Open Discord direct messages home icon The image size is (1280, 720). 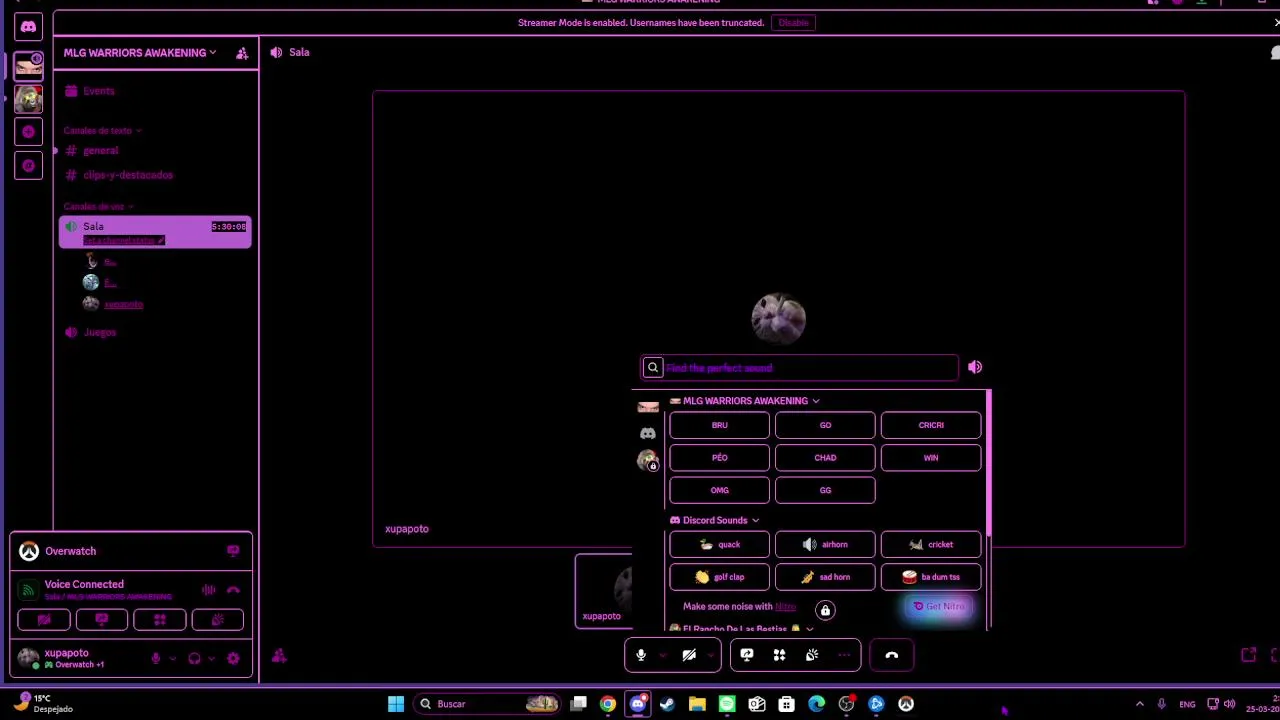(28, 27)
